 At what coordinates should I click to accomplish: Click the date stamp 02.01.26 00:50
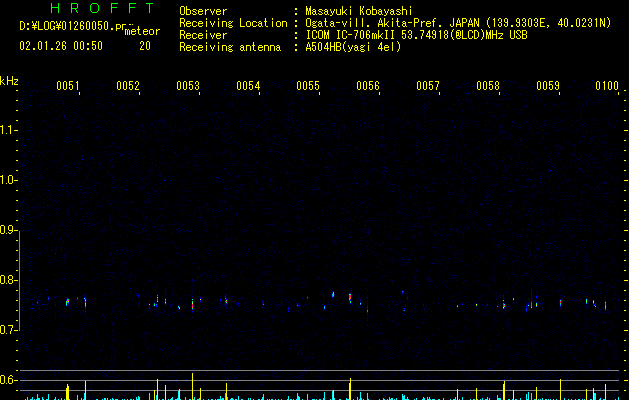(x=61, y=46)
